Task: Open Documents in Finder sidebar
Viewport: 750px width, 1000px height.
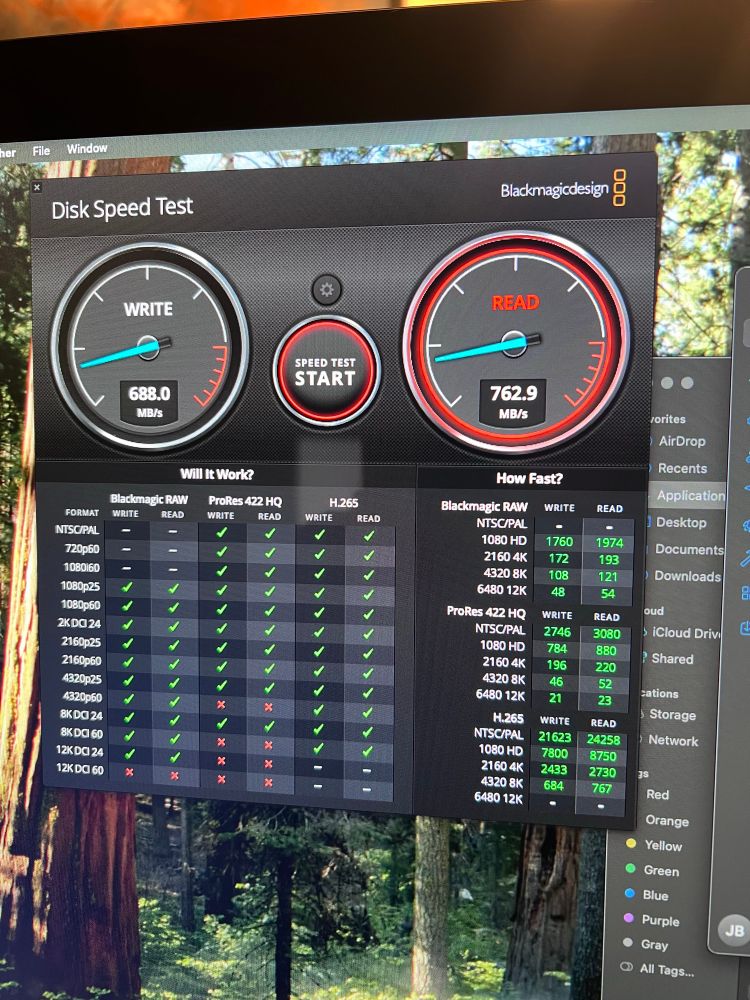Action: [x=689, y=550]
